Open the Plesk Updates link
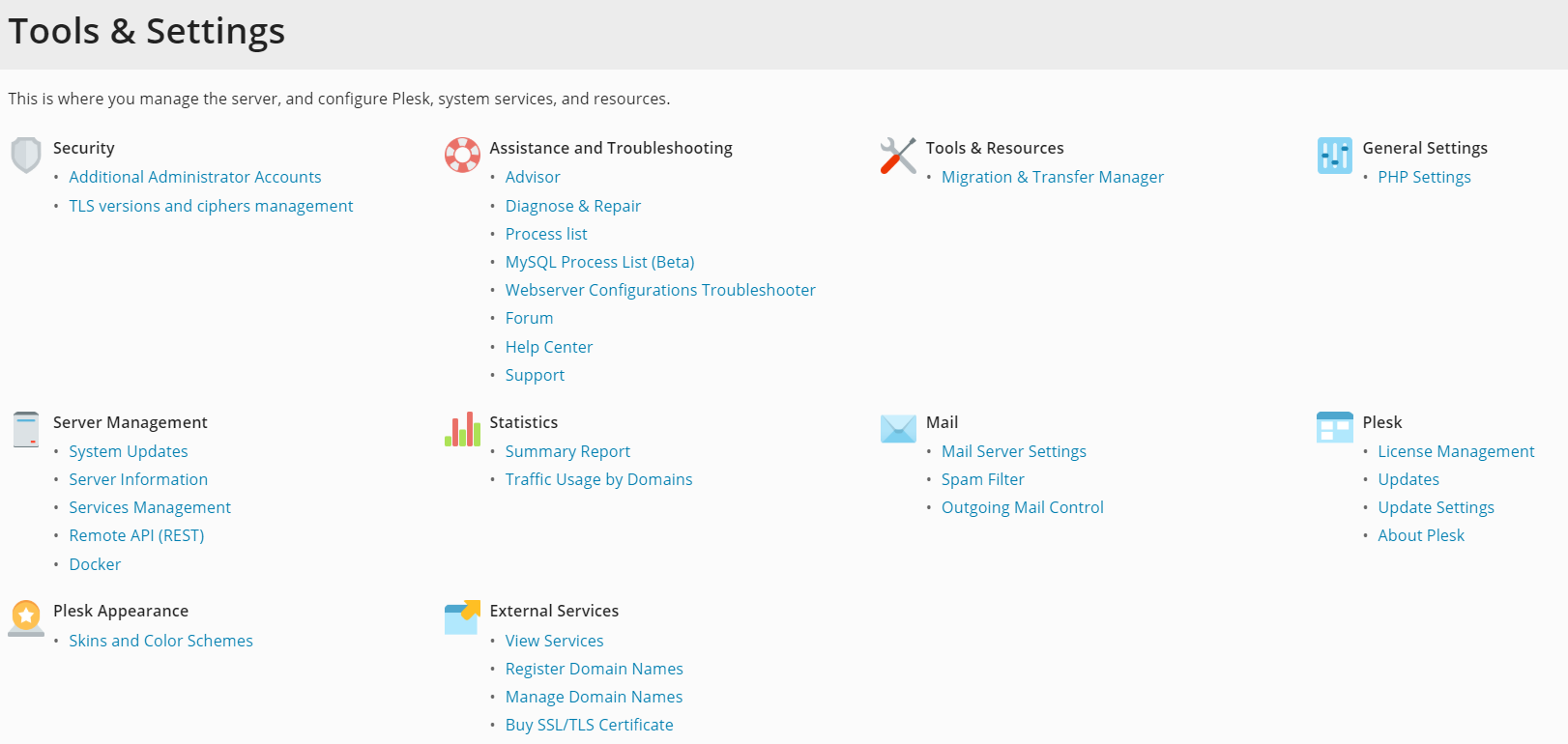 1408,479
